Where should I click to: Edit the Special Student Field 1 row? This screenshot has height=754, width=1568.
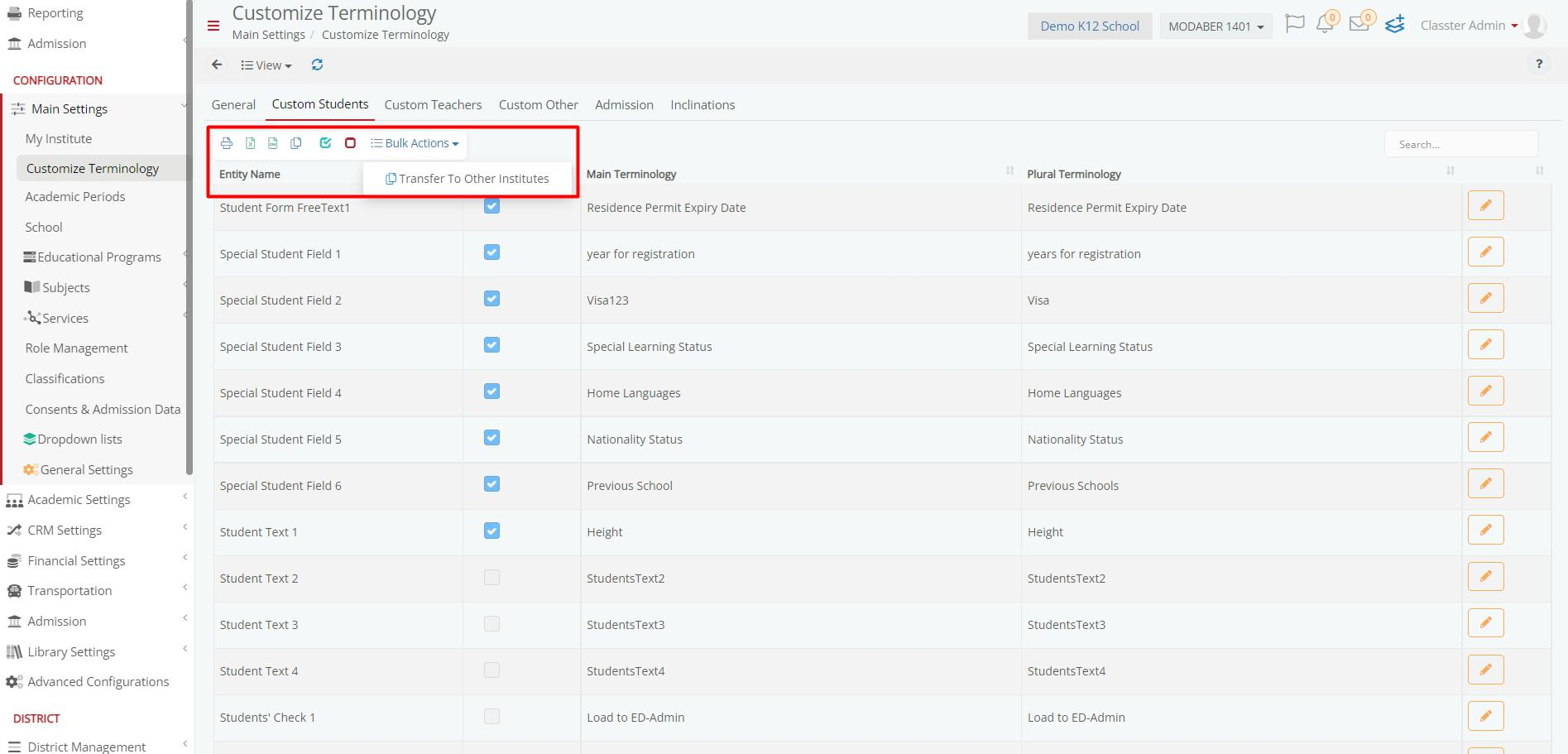coord(1486,252)
